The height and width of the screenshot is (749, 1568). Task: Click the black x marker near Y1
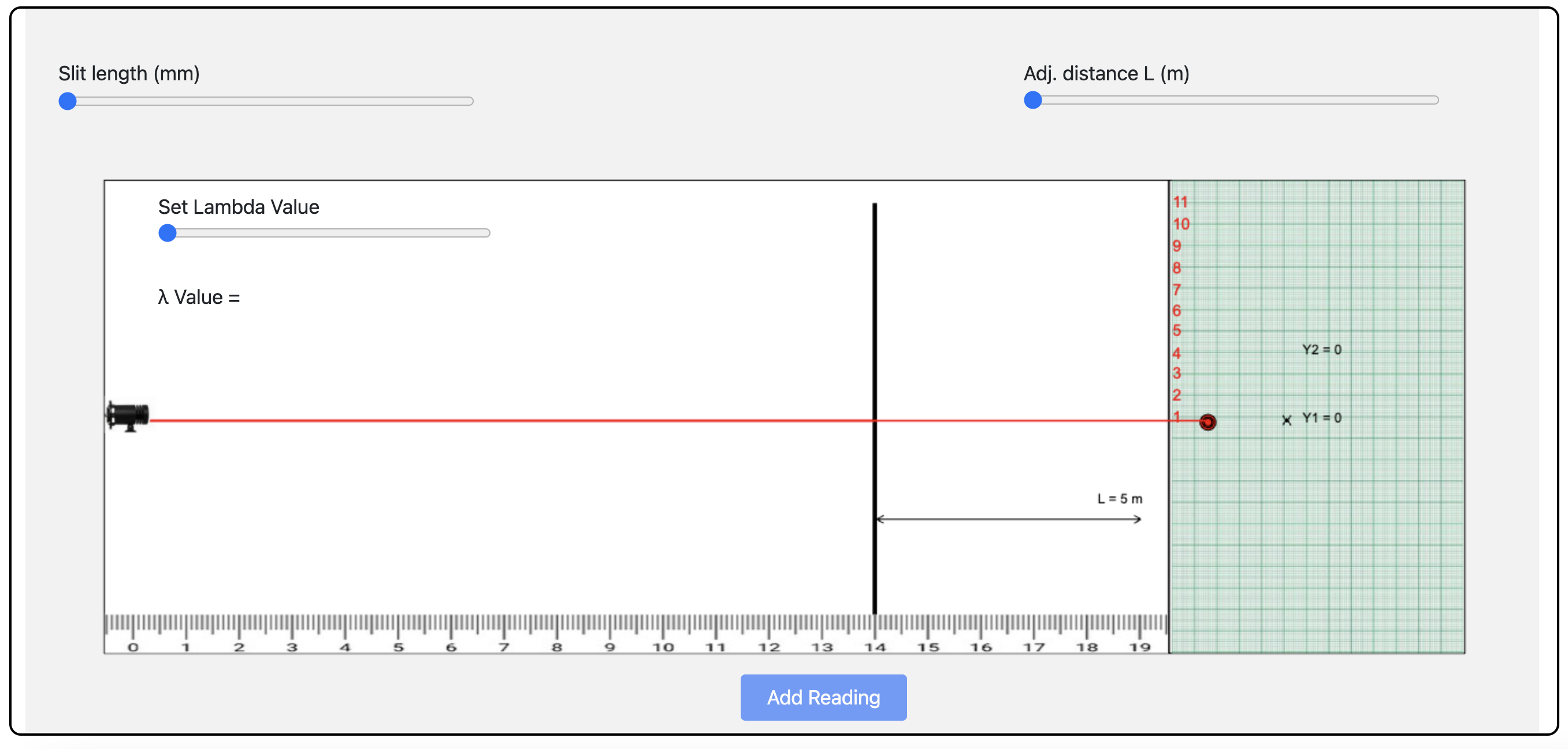pyautogui.click(x=1285, y=420)
